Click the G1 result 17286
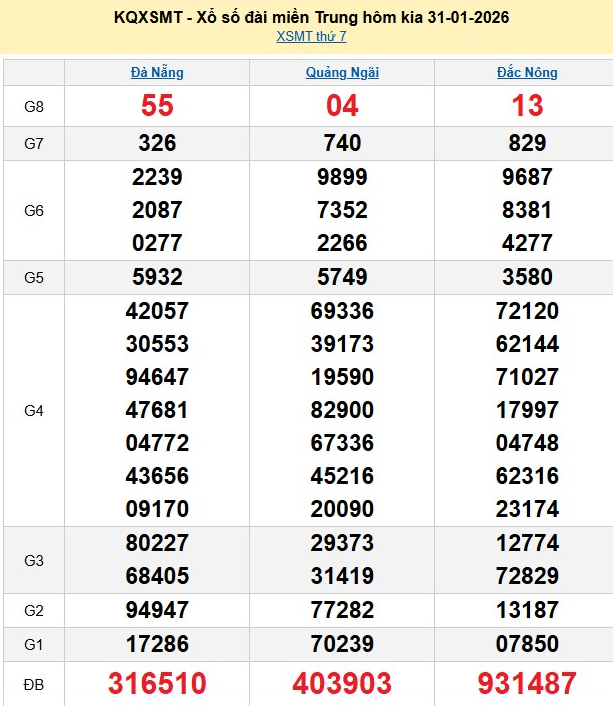Screen dimensions: 613x706 click(x=157, y=645)
